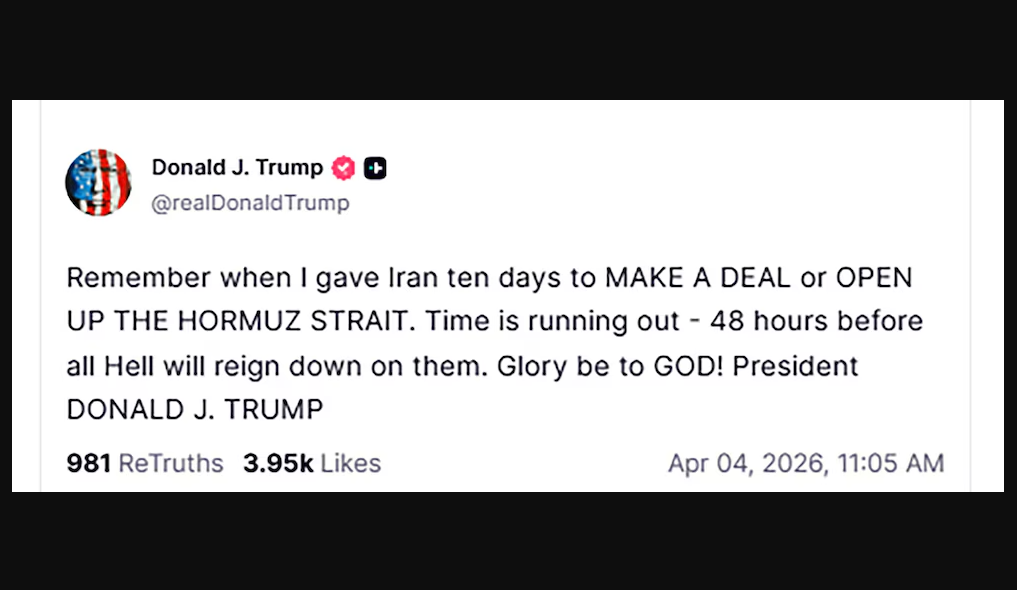Open the Donald J. Trump display name
This screenshot has height=590, width=1017.
pyautogui.click(x=237, y=167)
